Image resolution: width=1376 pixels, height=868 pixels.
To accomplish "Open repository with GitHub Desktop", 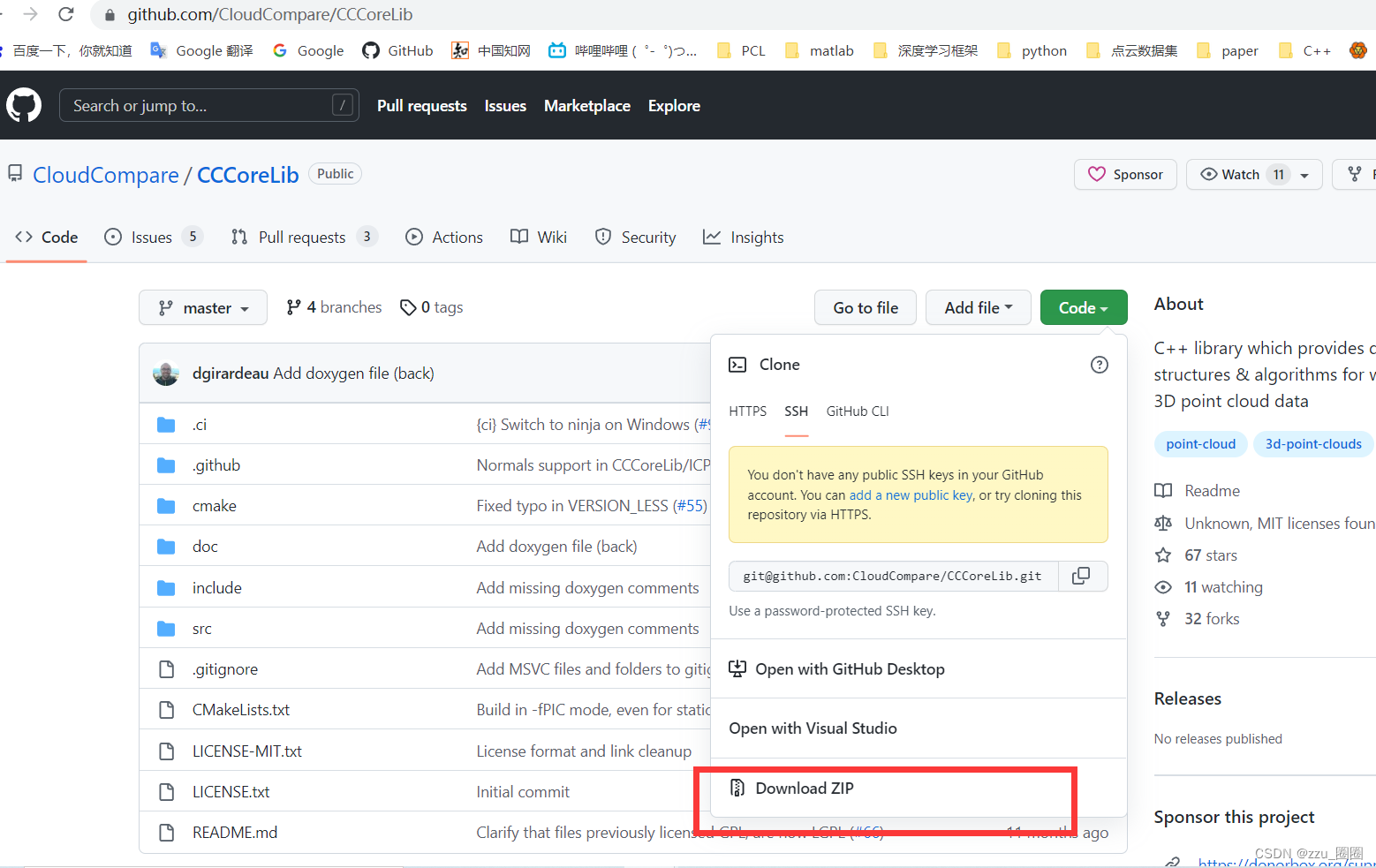I will click(849, 668).
